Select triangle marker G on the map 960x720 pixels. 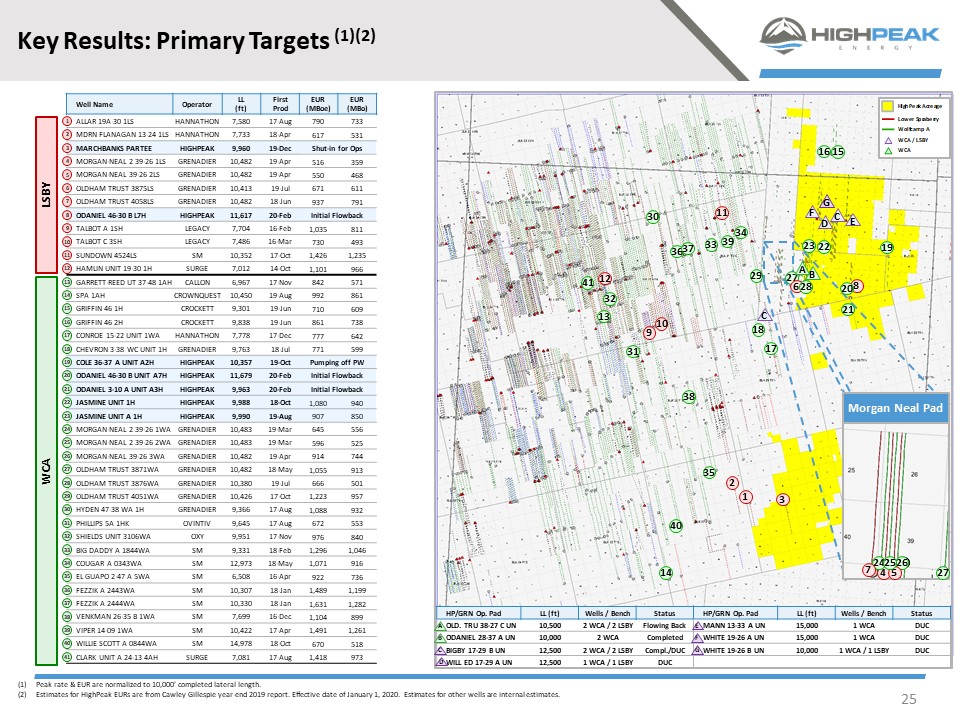click(827, 201)
